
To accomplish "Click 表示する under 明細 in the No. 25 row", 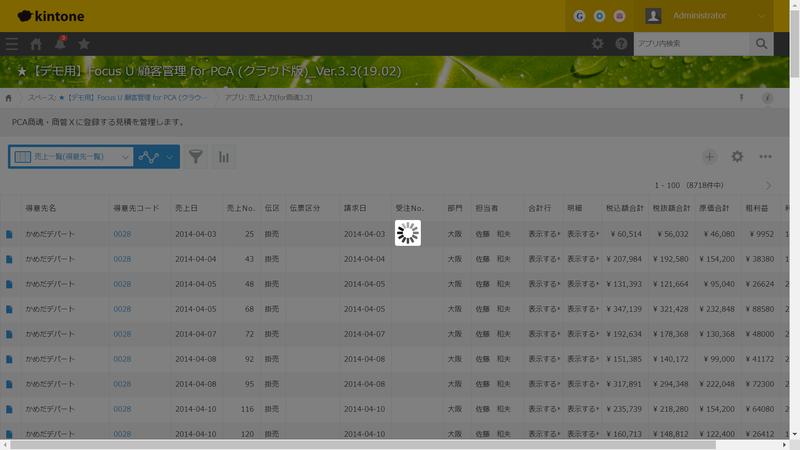I will click(x=583, y=234).
